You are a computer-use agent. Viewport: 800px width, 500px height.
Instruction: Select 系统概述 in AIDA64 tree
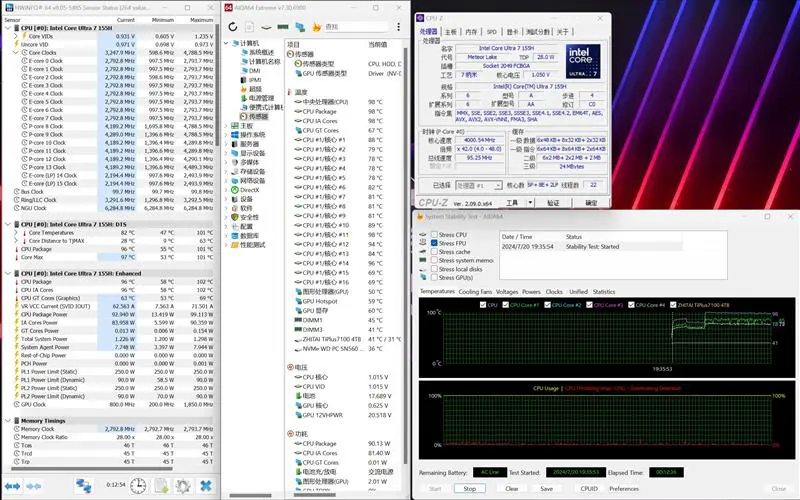coord(261,53)
